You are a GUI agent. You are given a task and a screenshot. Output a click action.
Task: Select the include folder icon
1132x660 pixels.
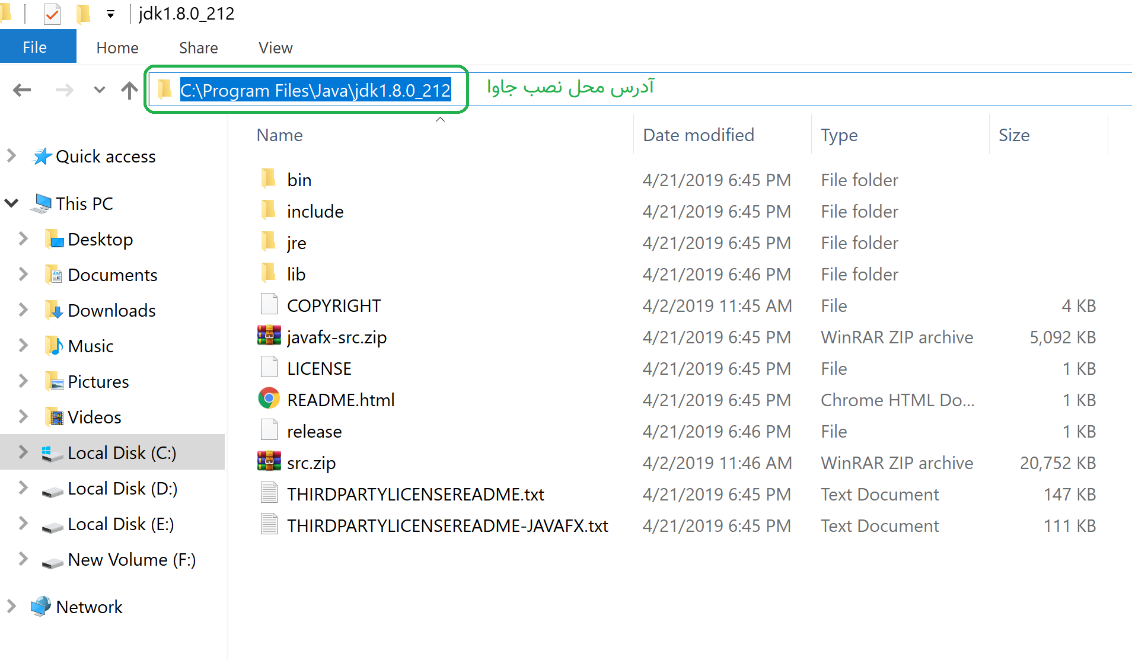click(x=269, y=210)
